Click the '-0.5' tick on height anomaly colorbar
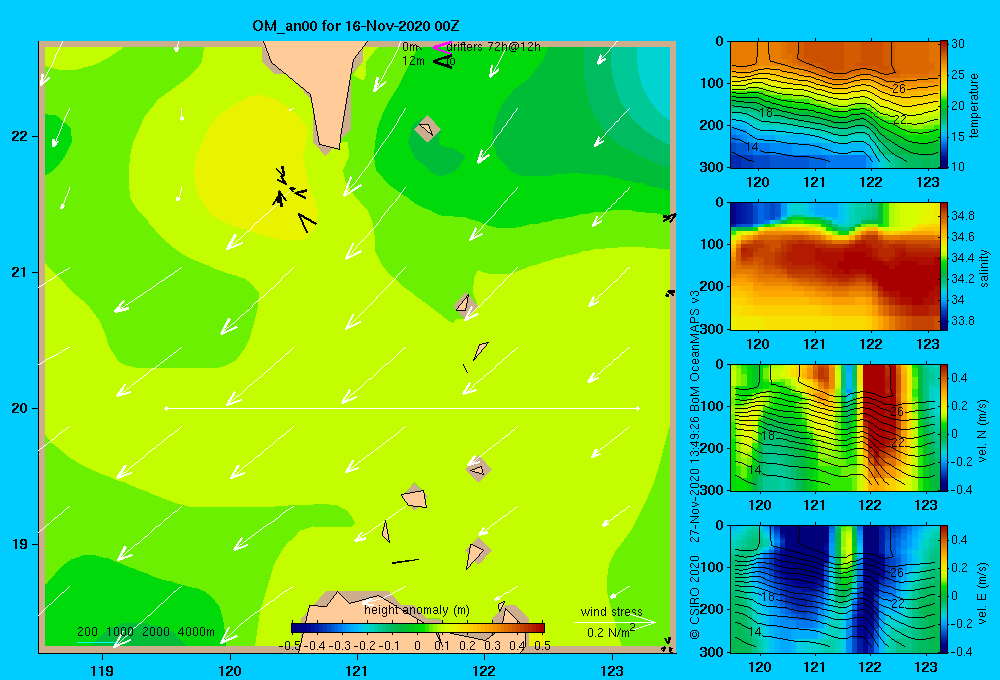The image size is (1000, 680). 290,646
